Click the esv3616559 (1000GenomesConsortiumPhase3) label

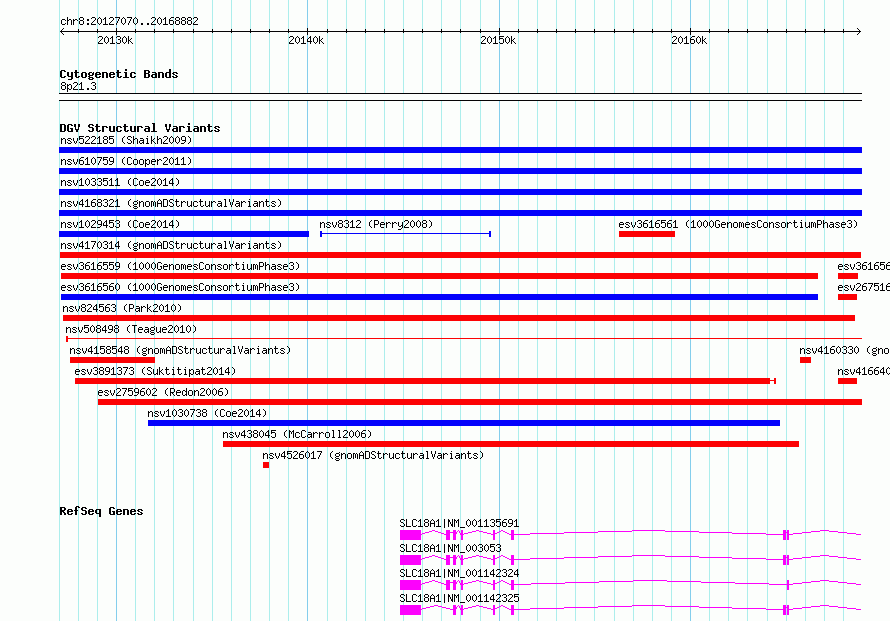180,266
